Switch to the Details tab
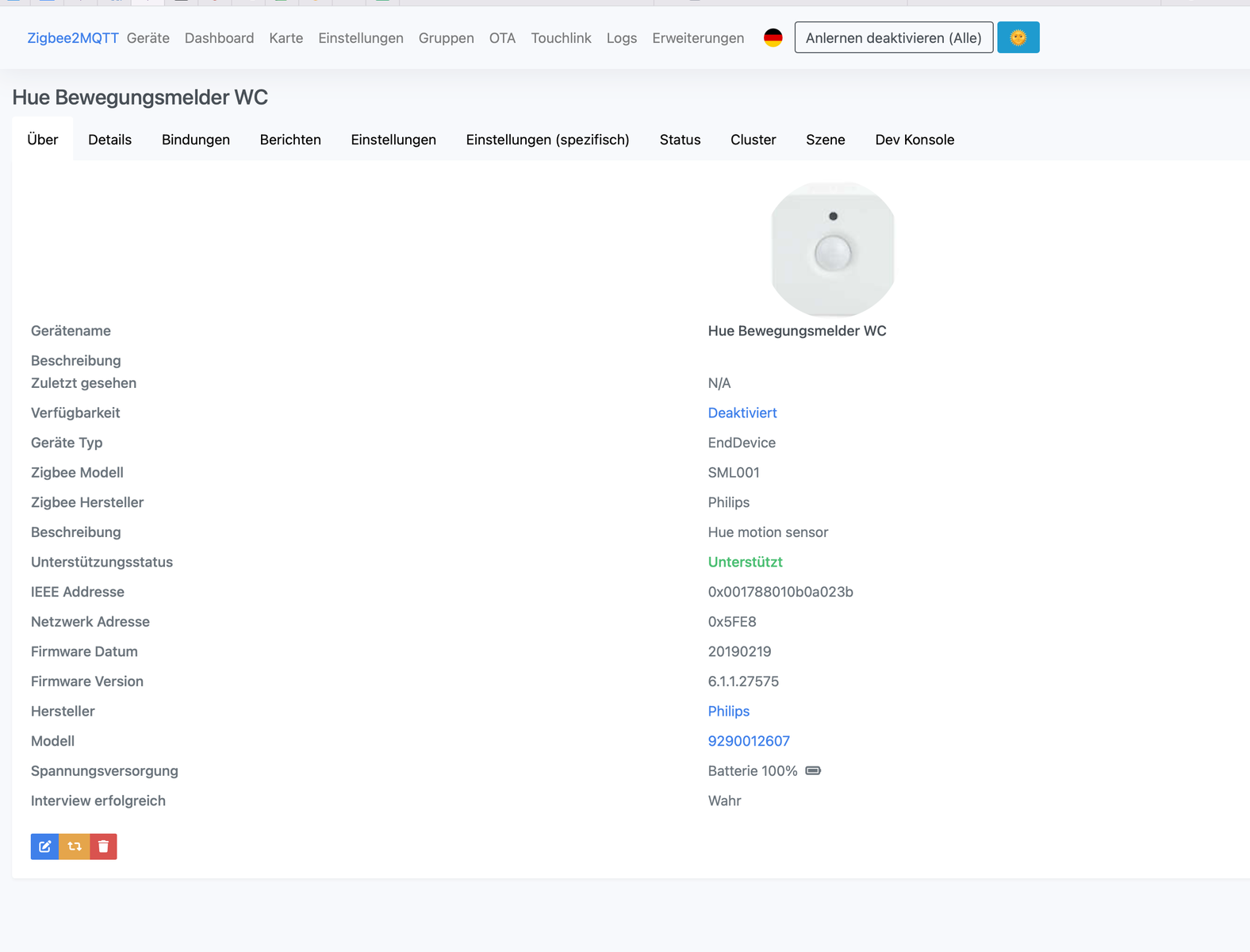1250x952 pixels. [x=109, y=140]
